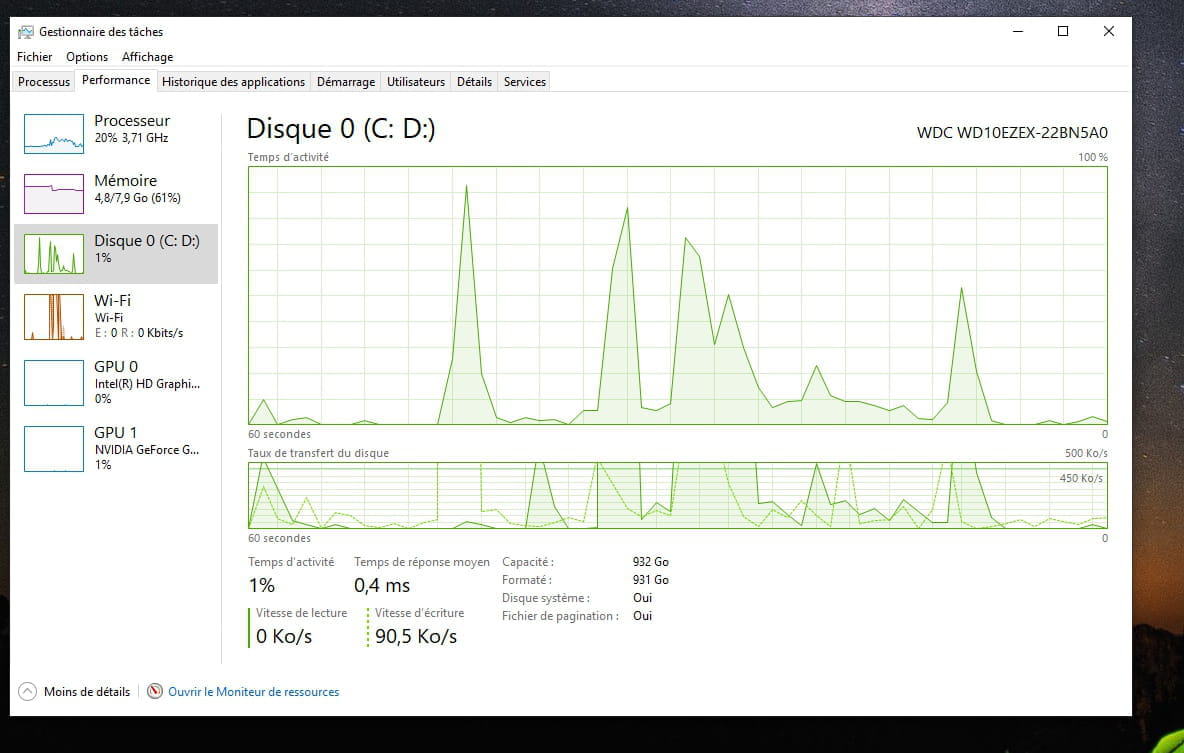Click the Disque système label

(x=546, y=598)
